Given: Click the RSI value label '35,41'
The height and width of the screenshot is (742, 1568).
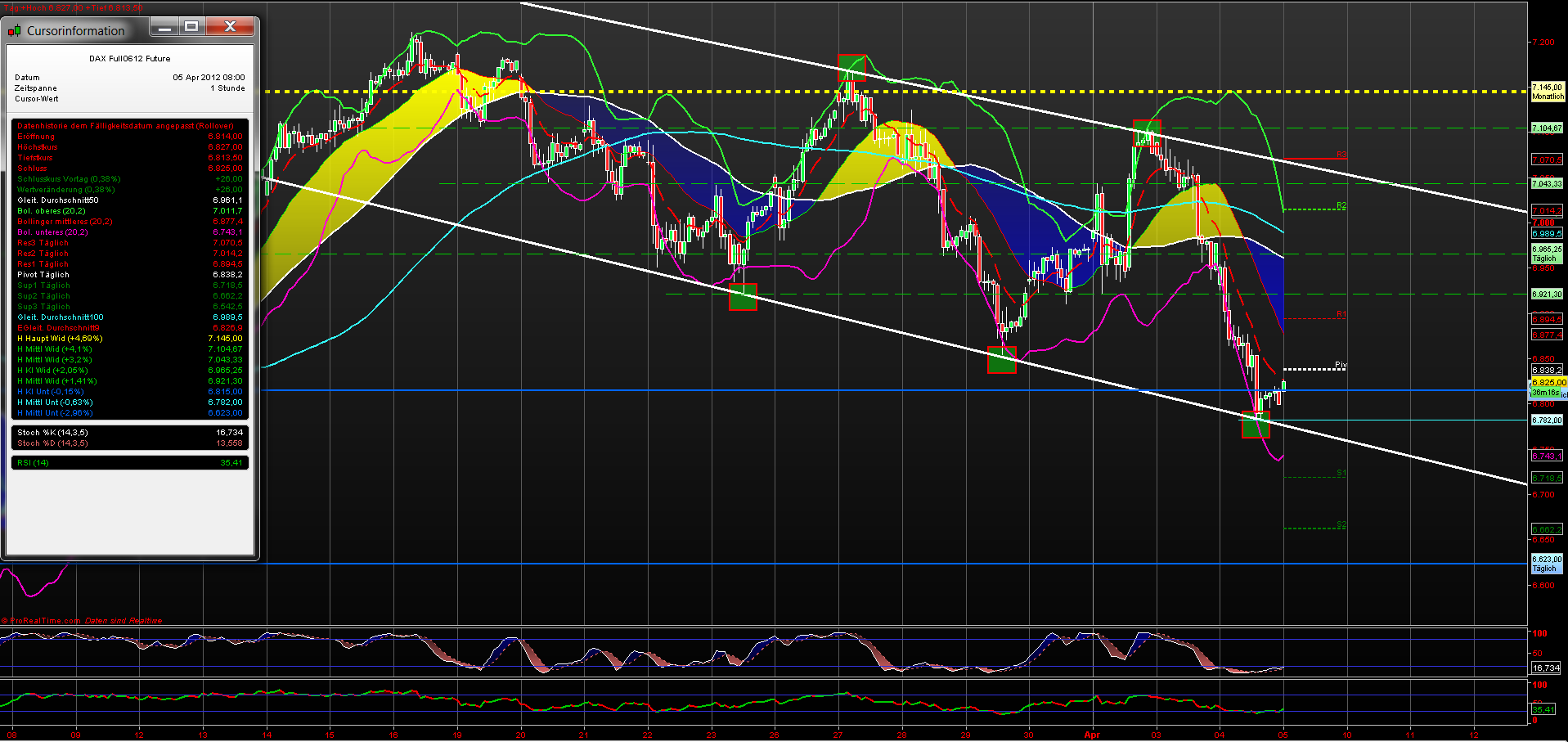Looking at the screenshot, I should coord(1543,710).
